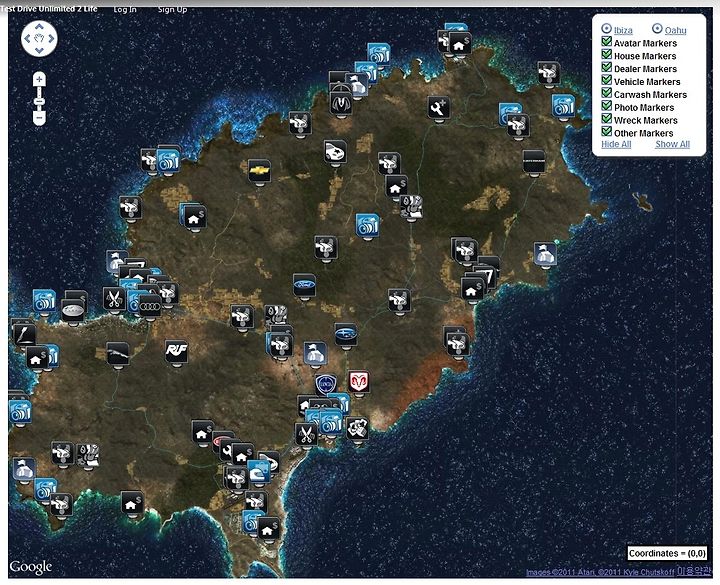Click the sticker shop marker near Dodge
The width and height of the screenshot is (720, 585).
click(357, 428)
